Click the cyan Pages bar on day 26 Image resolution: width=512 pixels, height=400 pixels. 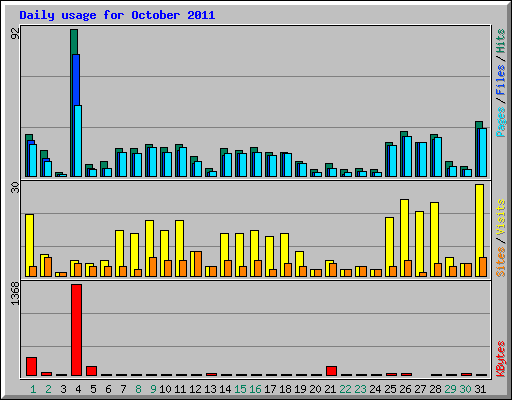408,156
